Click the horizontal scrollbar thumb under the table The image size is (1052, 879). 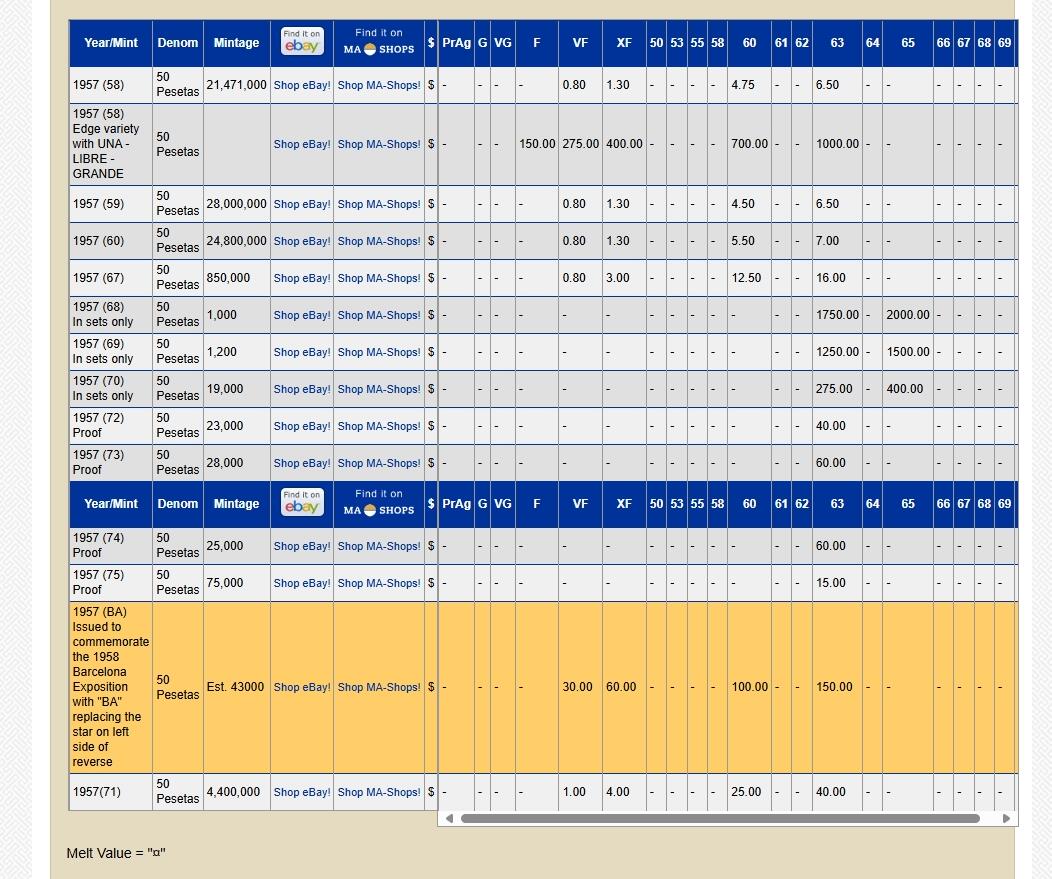coord(720,818)
